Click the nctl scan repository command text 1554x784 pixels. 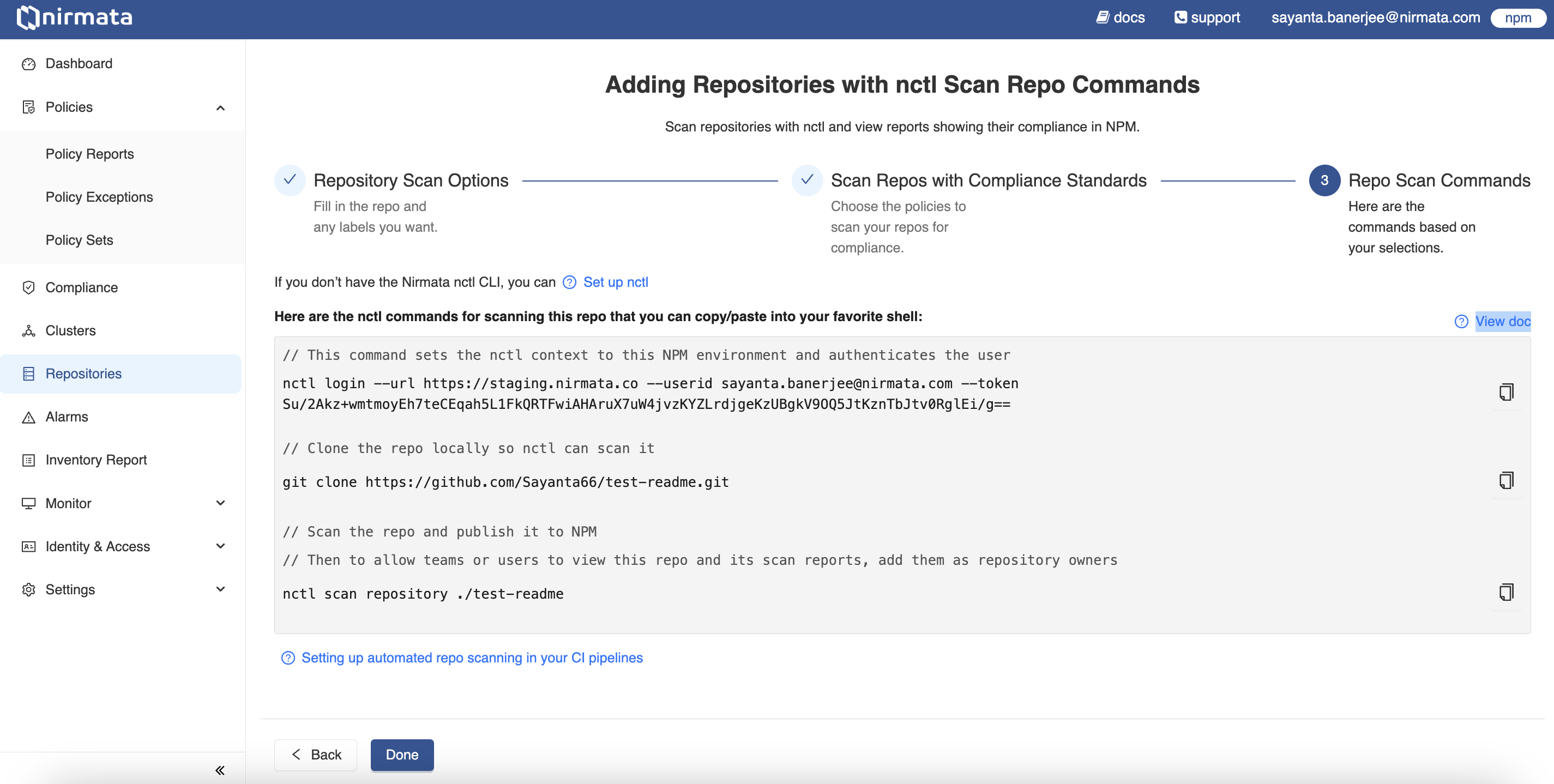[423, 593]
